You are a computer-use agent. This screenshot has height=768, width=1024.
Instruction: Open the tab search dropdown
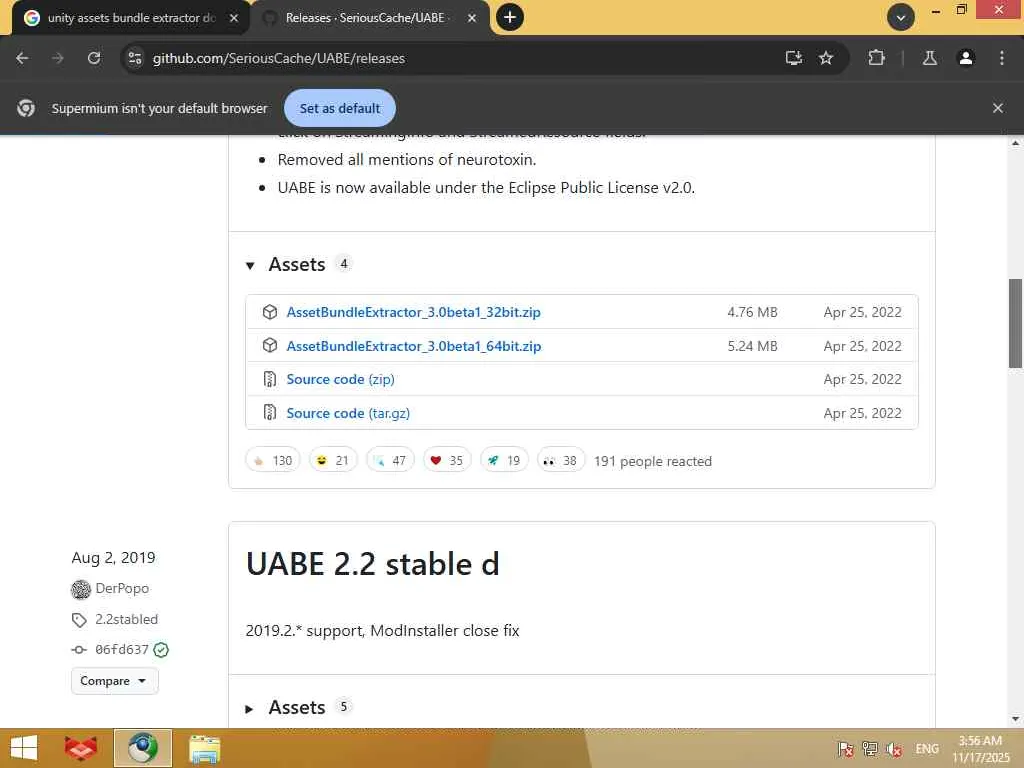(901, 17)
